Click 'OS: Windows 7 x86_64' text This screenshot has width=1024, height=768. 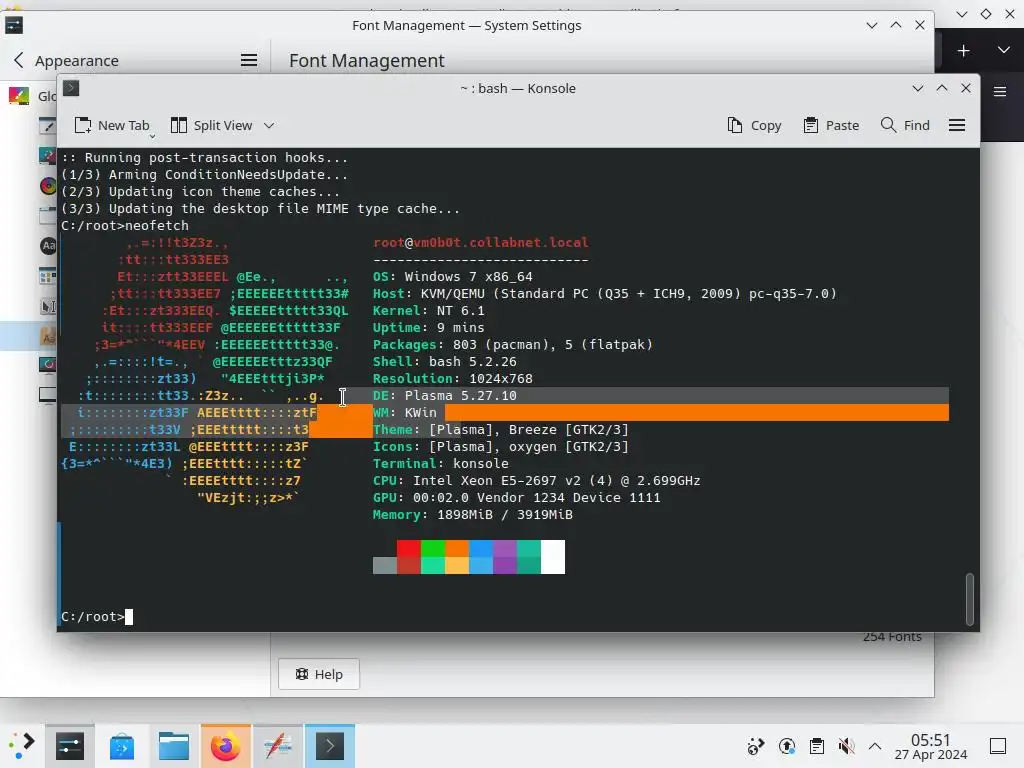[453, 276]
